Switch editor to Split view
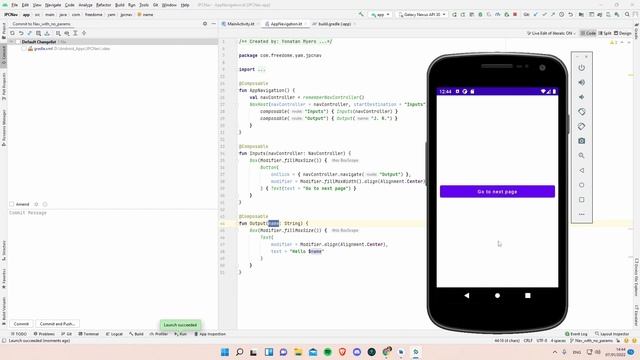Viewport: 640px width, 360px height. (x=605, y=33)
